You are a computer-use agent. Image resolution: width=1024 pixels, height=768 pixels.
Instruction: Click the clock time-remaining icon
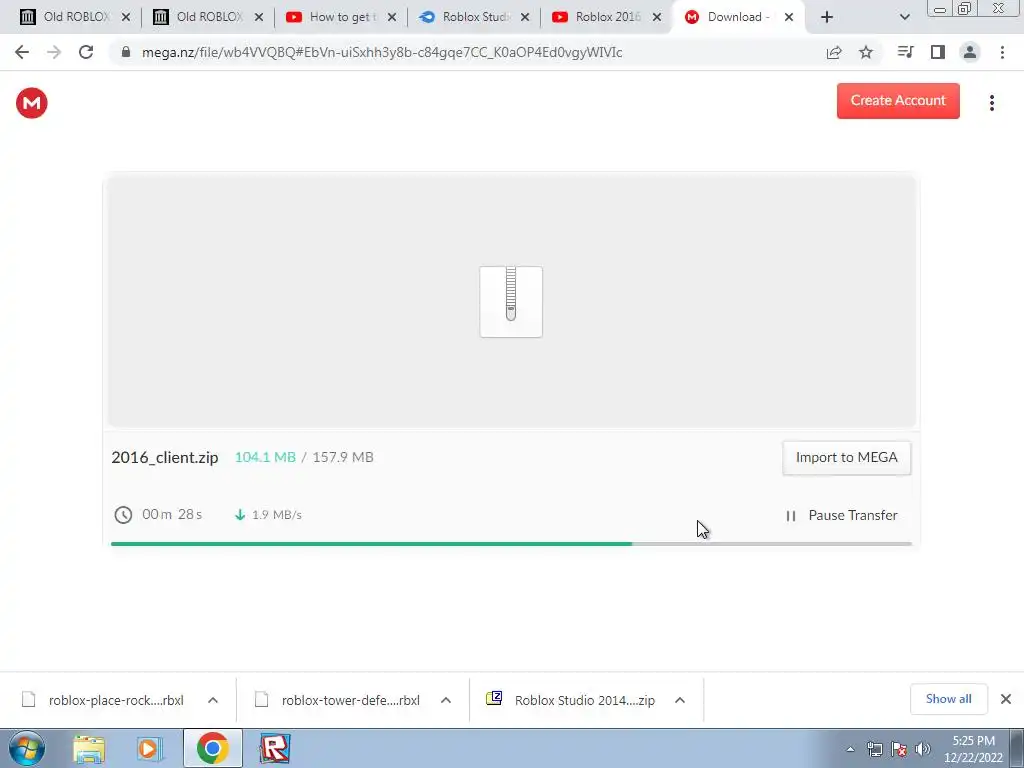point(123,515)
